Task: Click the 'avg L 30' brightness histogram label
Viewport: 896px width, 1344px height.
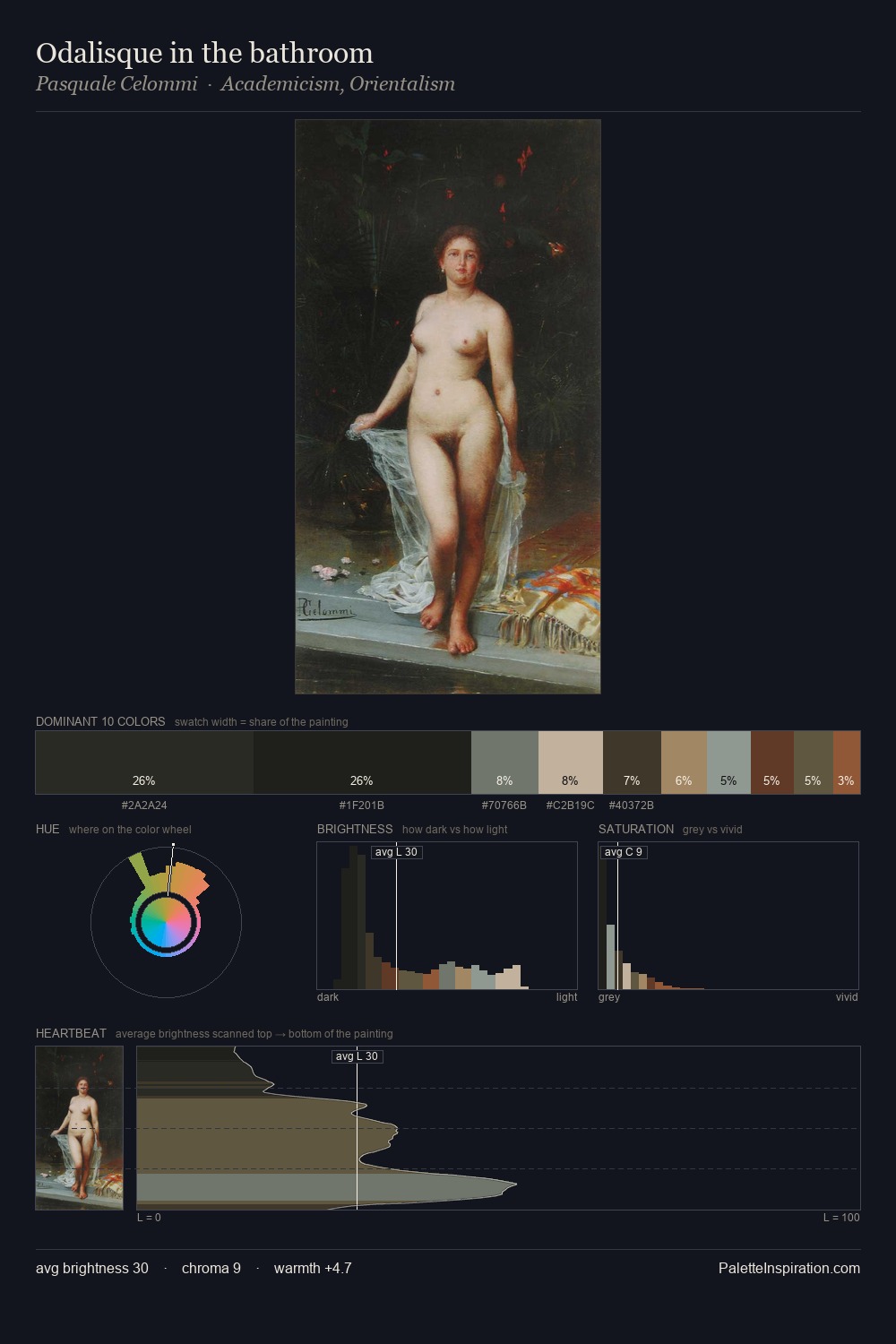Action: tap(397, 852)
